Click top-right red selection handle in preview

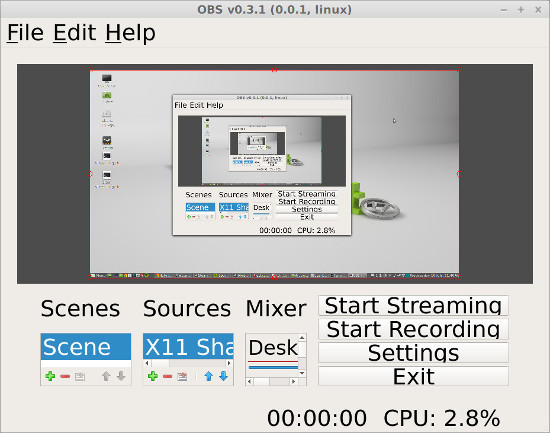pyautogui.click(x=459, y=70)
